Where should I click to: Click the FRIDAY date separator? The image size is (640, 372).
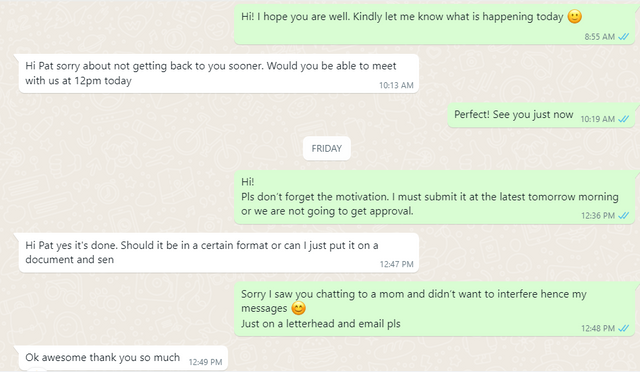pyautogui.click(x=327, y=149)
